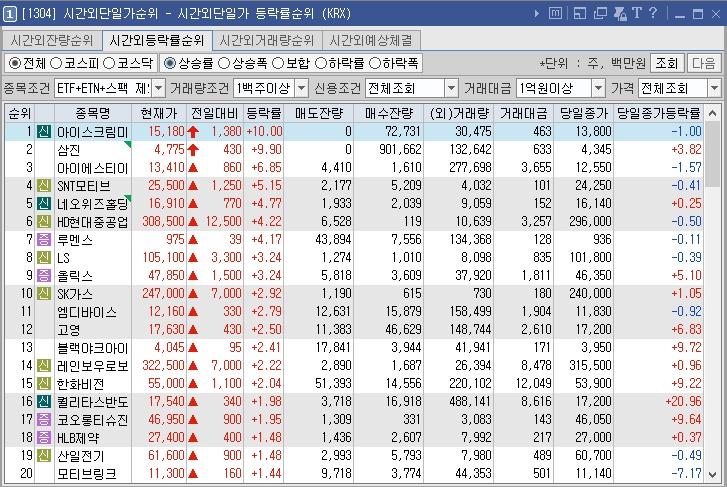
Task: Sort by the 등락률 column header
Action: coord(263,113)
